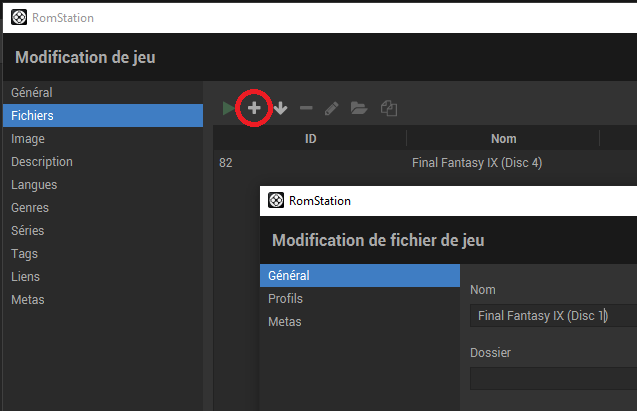This screenshot has height=411, width=637.
Task: Open the Image section
Action: tap(103, 138)
